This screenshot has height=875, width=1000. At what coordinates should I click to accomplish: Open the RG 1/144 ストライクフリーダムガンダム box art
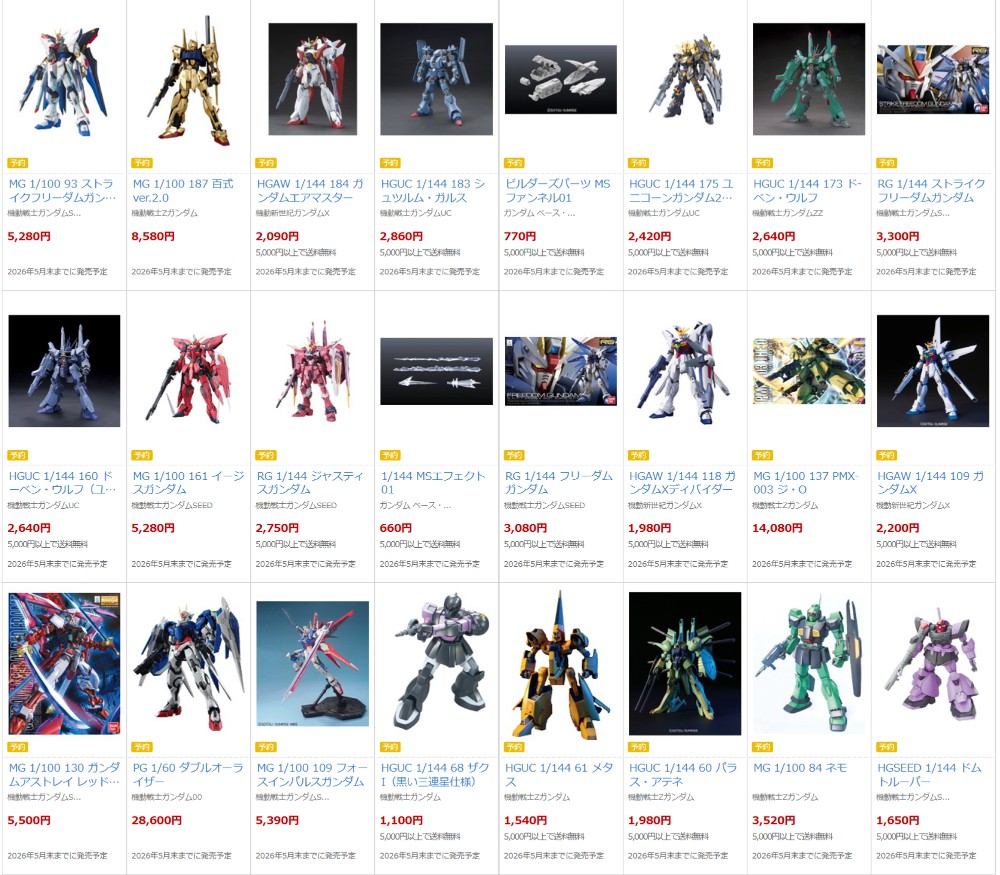933,79
